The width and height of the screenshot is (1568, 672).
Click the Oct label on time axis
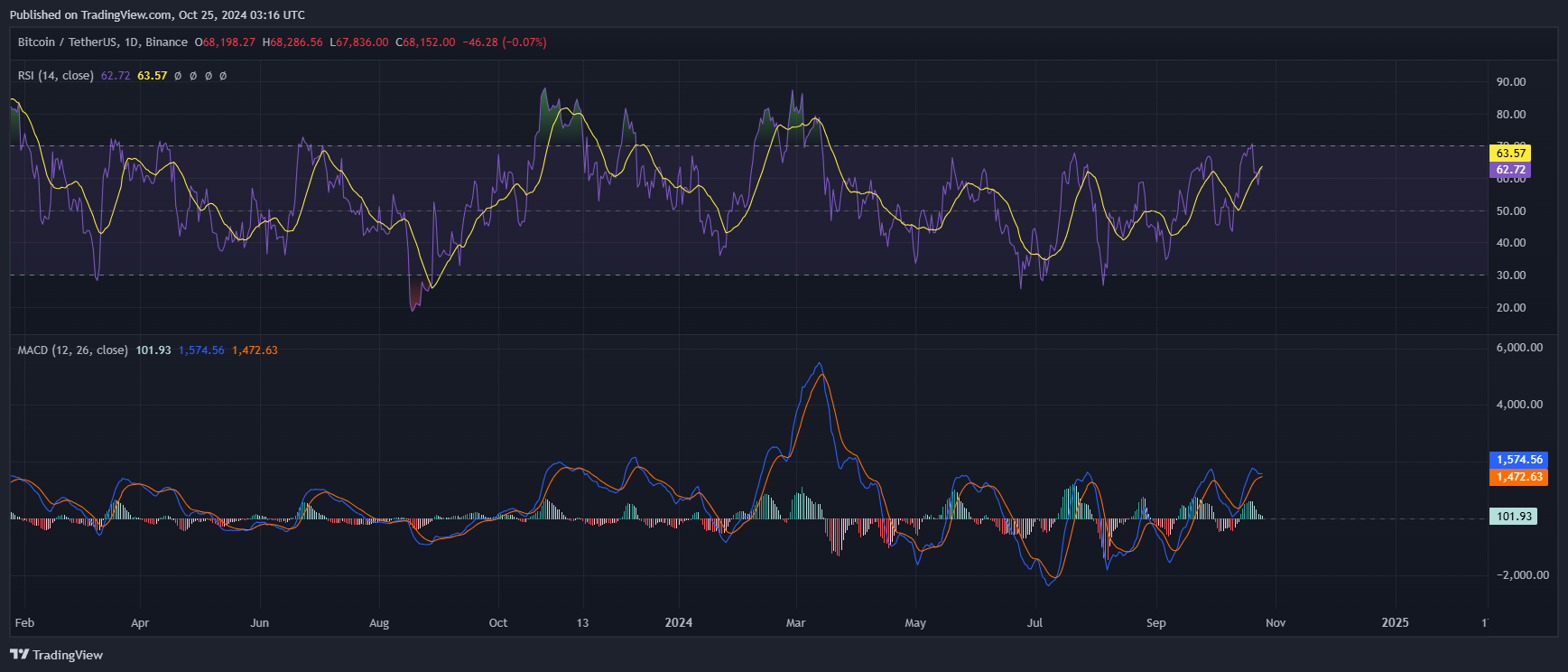[498, 623]
